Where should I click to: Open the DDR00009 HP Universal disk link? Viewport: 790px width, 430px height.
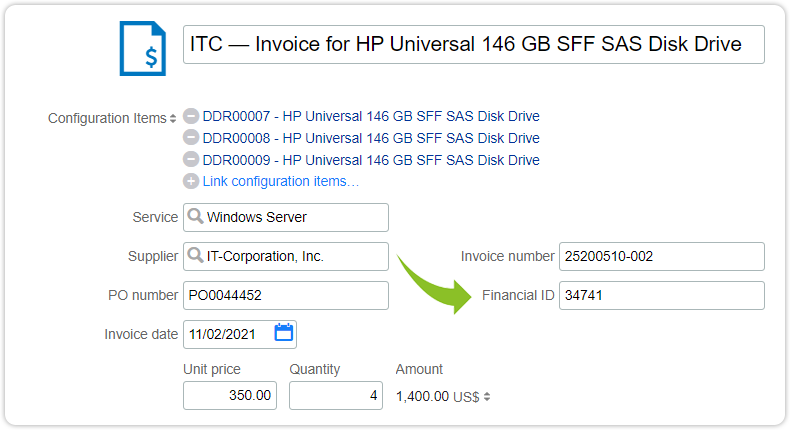371,160
